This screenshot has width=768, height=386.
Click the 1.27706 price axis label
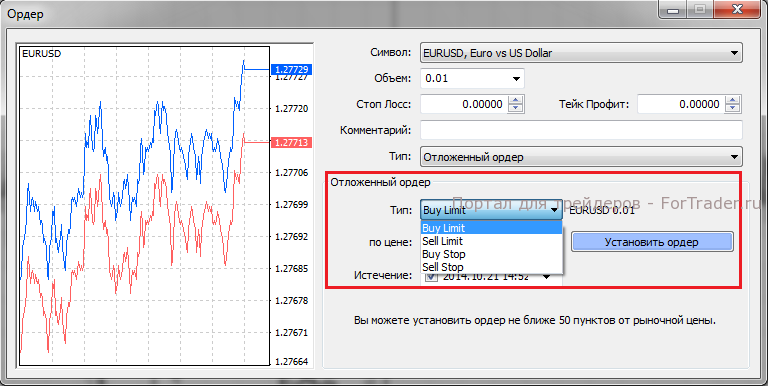point(292,173)
